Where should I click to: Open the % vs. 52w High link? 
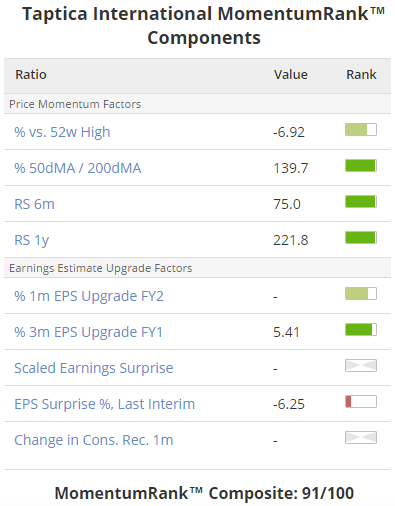coord(62,132)
